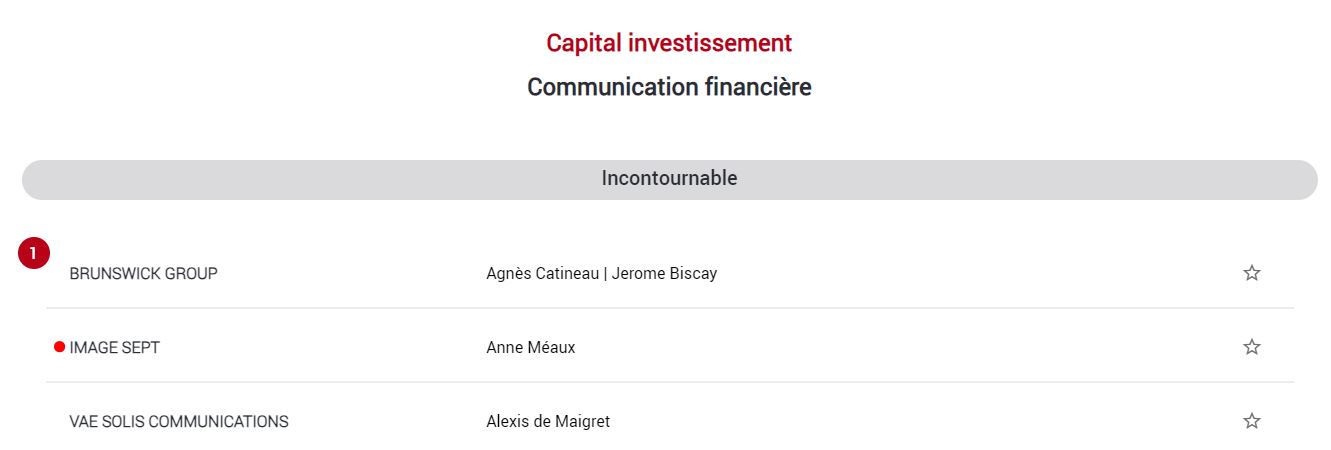The width and height of the screenshot is (1331, 450).
Task: Select the name Agnès Catineau
Action: (542, 273)
